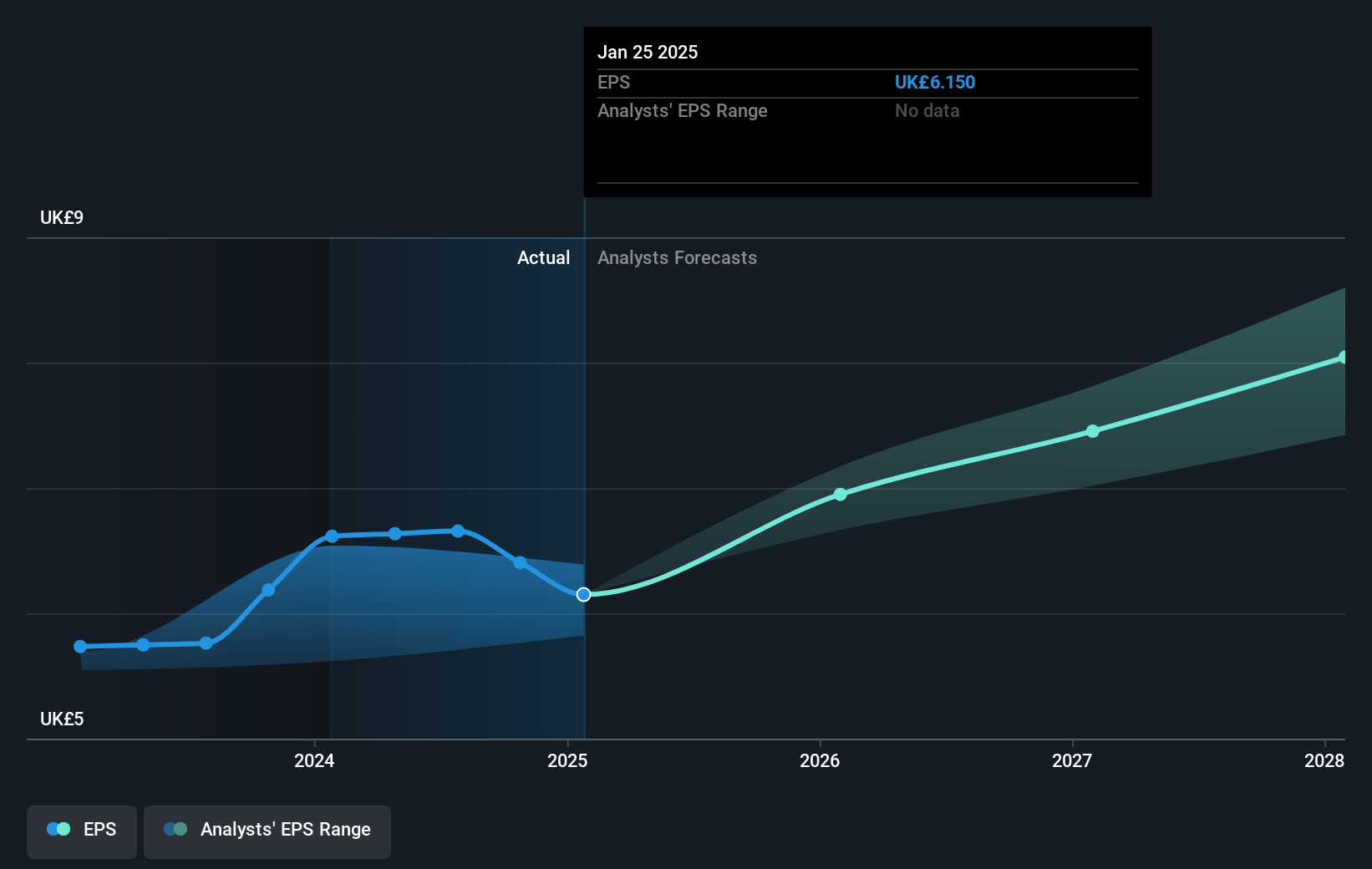Viewport: 1372px width, 869px height.
Task: Click the UK£5 y-axis label
Action: [x=62, y=719]
